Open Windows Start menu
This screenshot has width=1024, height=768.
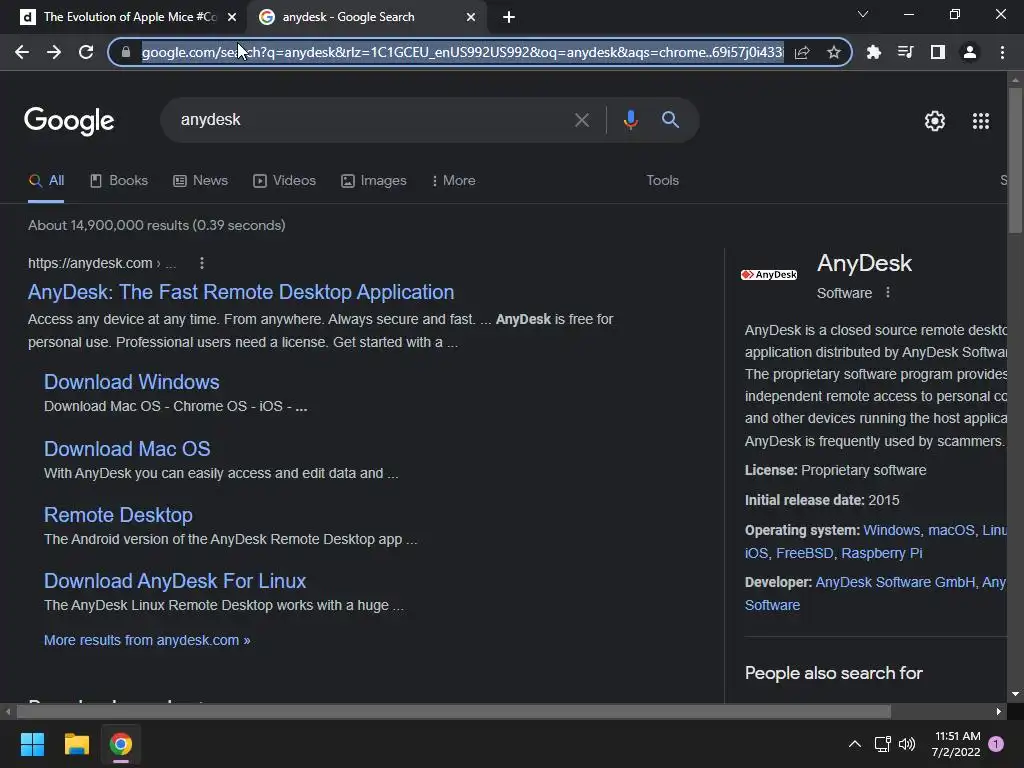tap(32, 744)
